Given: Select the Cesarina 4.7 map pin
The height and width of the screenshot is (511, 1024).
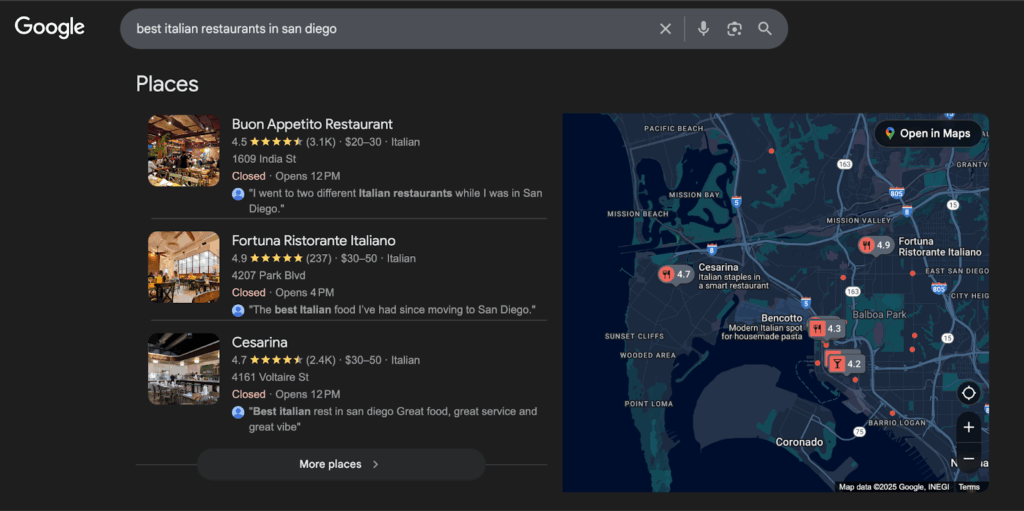Looking at the screenshot, I should pyautogui.click(x=676, y=273).
